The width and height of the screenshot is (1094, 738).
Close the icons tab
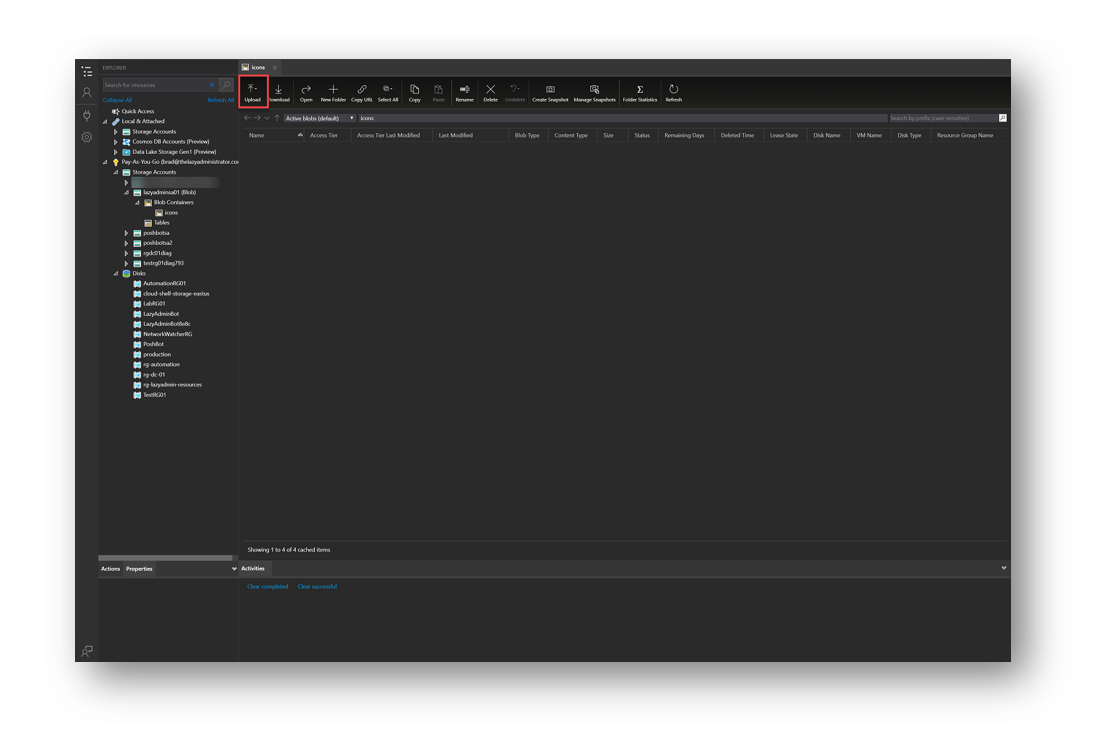(x=274, y=68)
